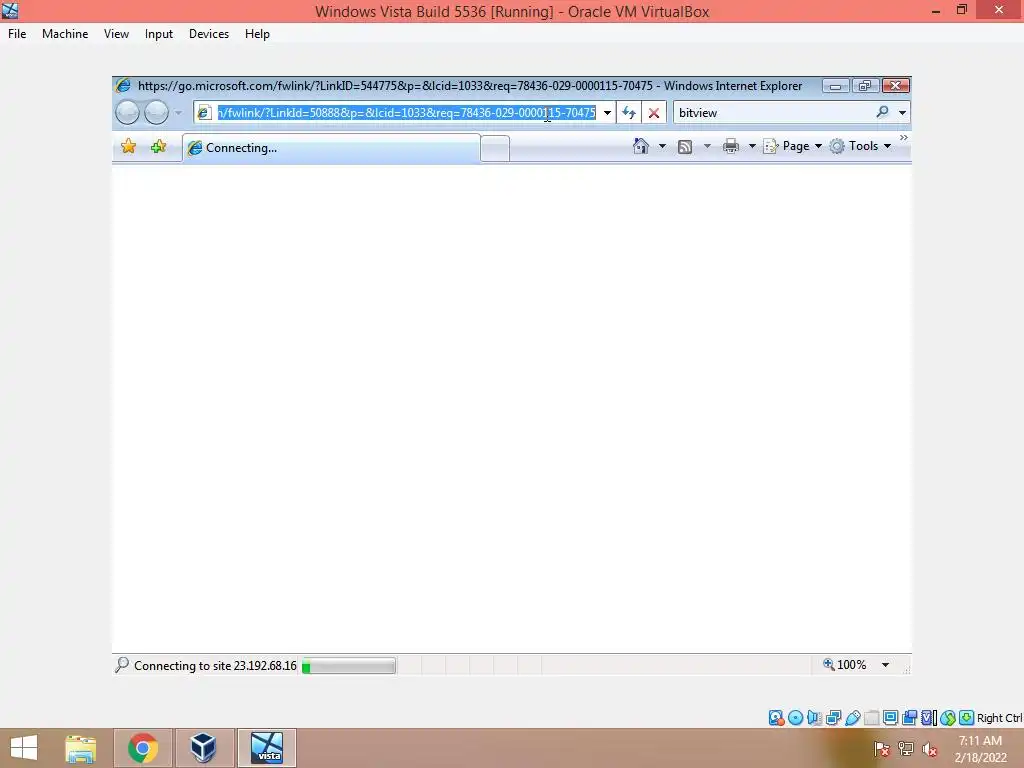Click the USB devices indicator
Viewport: 1024px width, 768px height.
point(852,718)
